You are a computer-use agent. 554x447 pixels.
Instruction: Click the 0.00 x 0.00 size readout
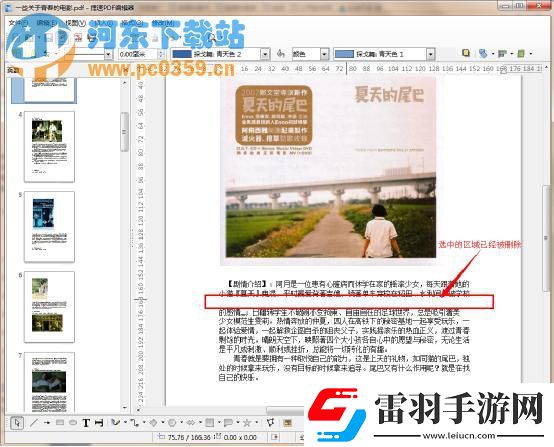point(240,437)
